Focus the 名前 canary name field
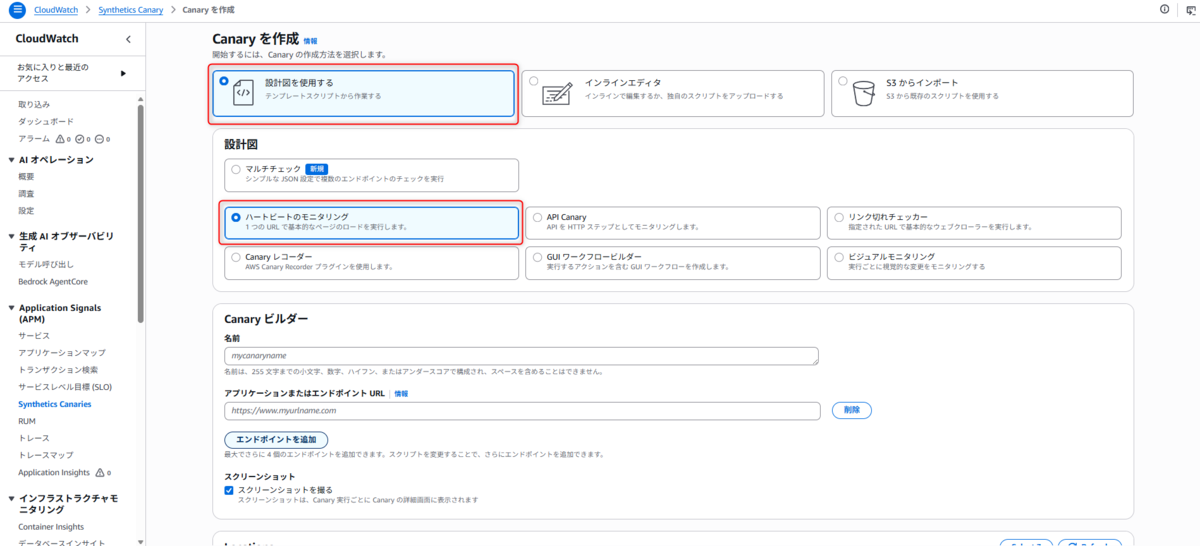 pyautogui.click(x=522, y=356)
